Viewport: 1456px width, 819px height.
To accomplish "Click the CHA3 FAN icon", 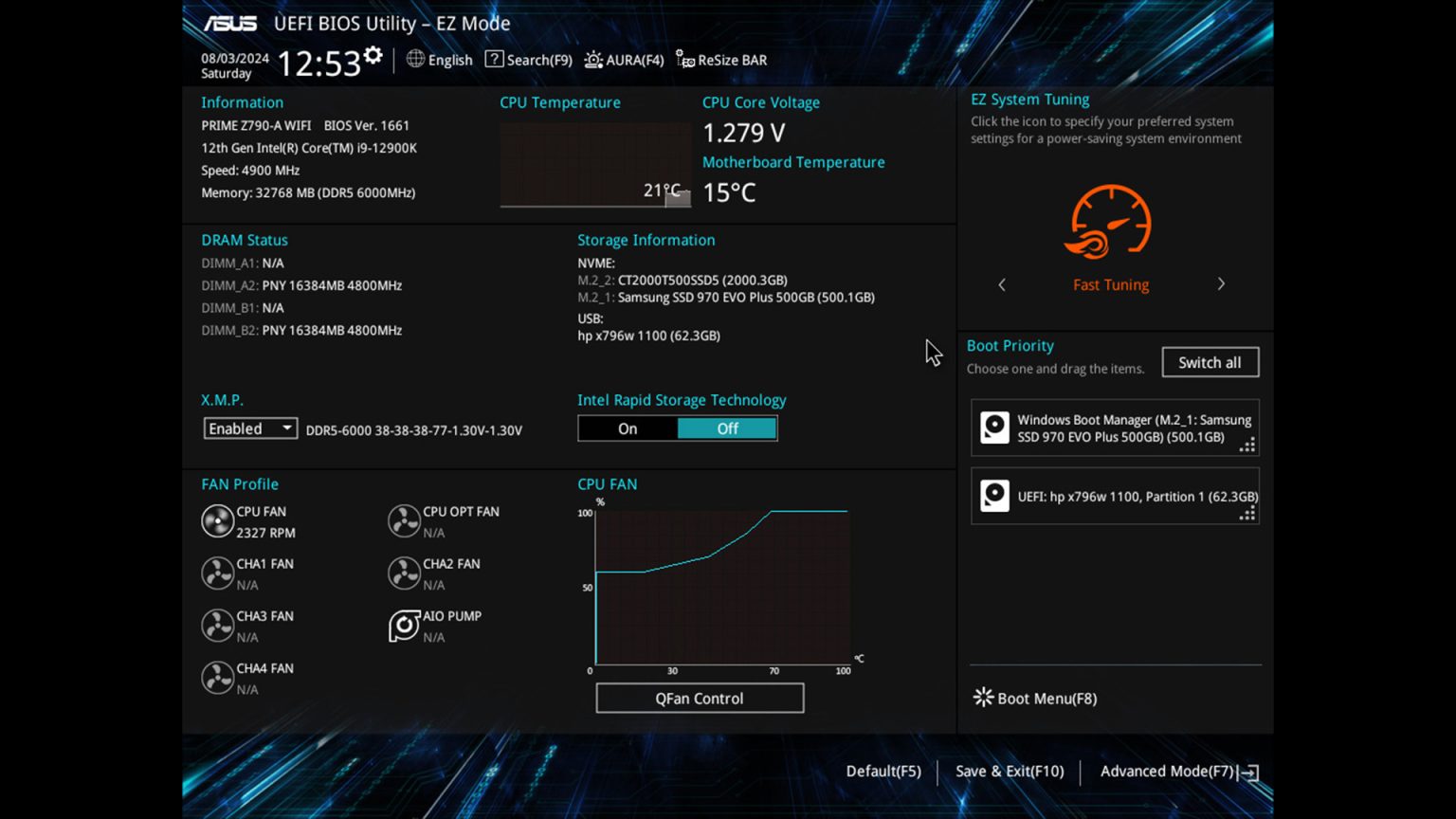I will pos(217,626).
